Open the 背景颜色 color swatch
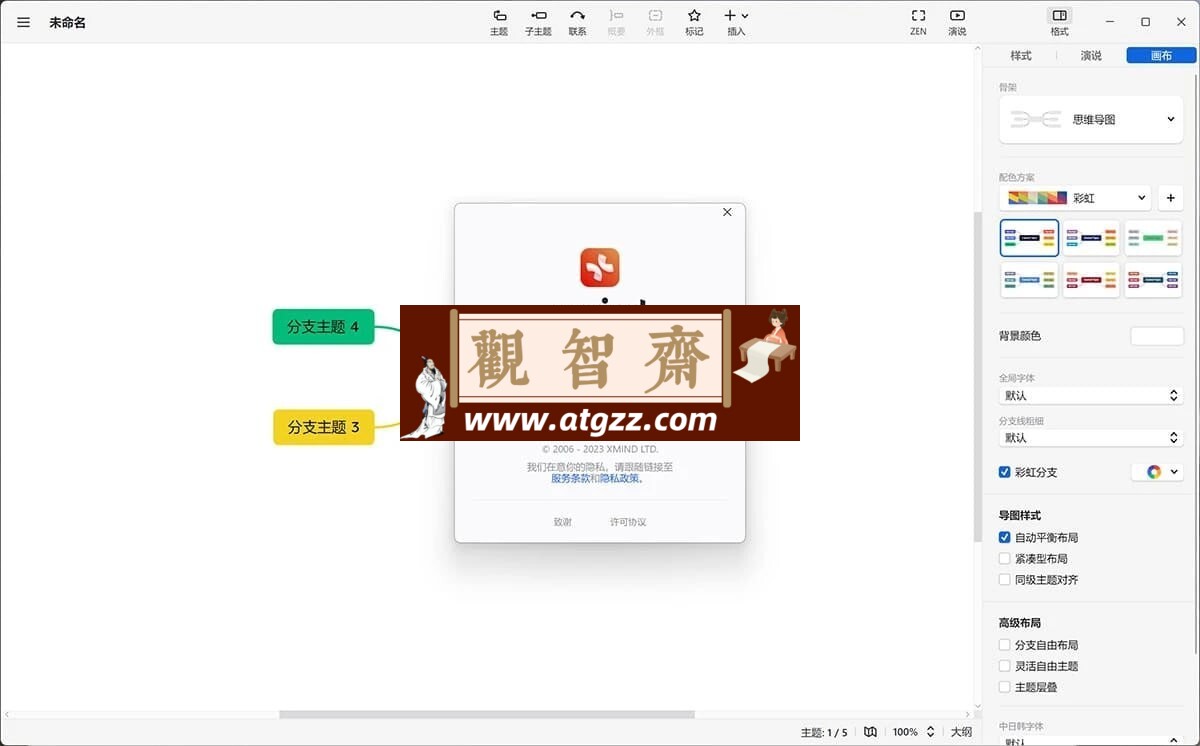 click(x=1157, y=336)
